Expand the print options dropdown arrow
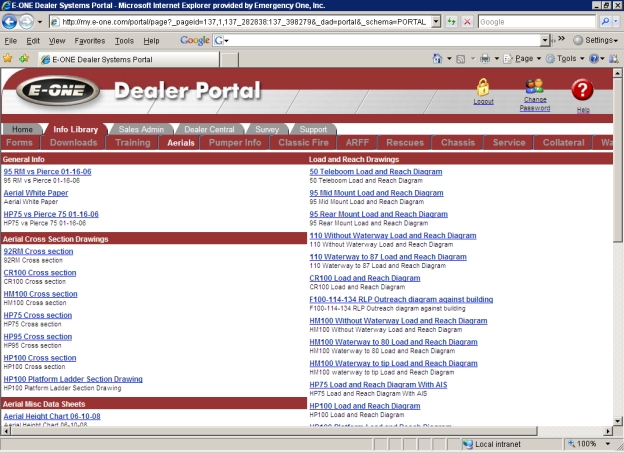The width and height of the screenshot is (624, 453). point(497,59)
